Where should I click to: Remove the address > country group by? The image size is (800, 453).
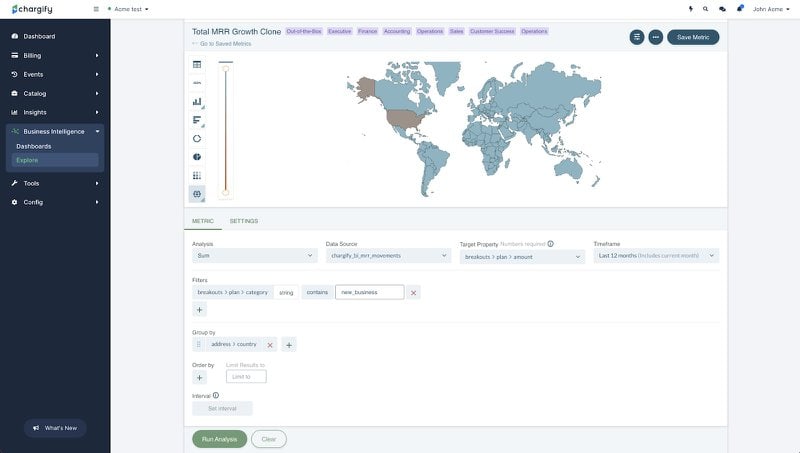coord(270,345)
